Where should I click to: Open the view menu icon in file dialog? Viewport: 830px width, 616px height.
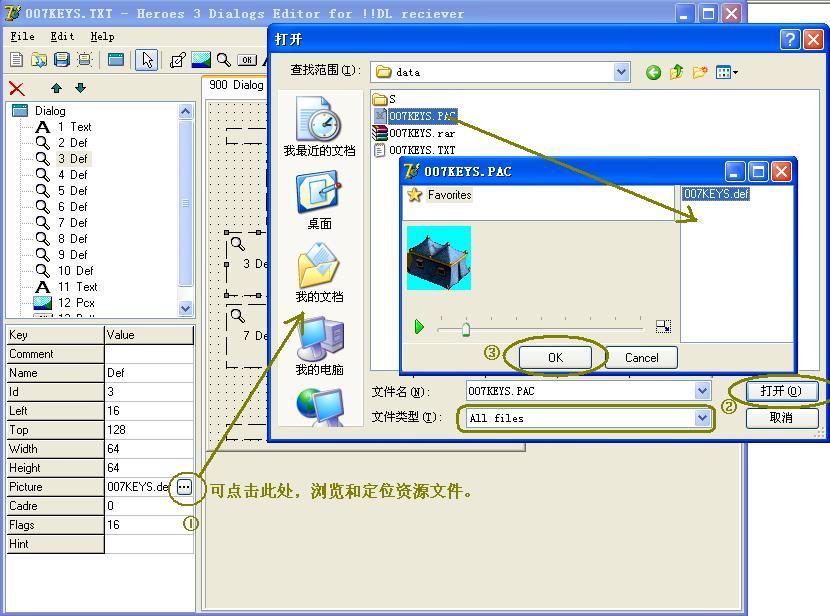click(726, 72)
